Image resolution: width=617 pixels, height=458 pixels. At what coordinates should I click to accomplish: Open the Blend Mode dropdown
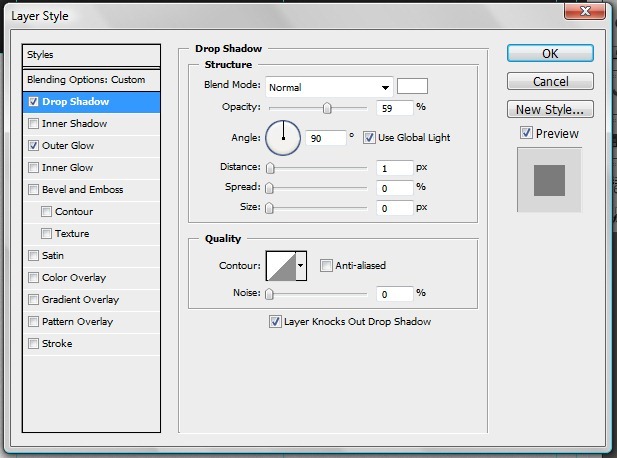coord(328,87)
